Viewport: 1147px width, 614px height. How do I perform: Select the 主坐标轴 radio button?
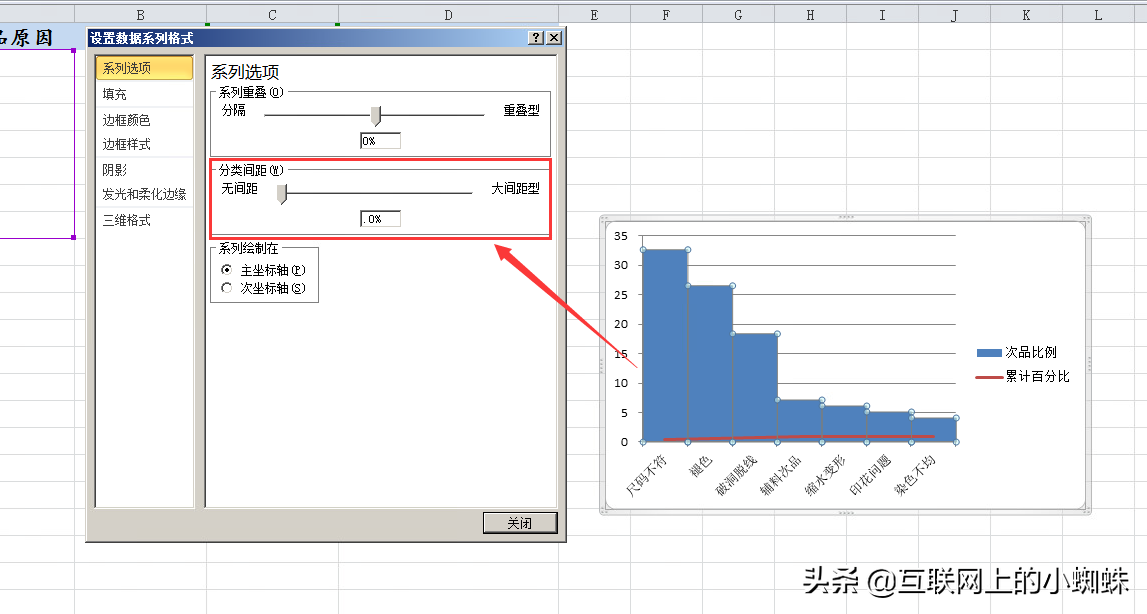[x=227, y=270]
